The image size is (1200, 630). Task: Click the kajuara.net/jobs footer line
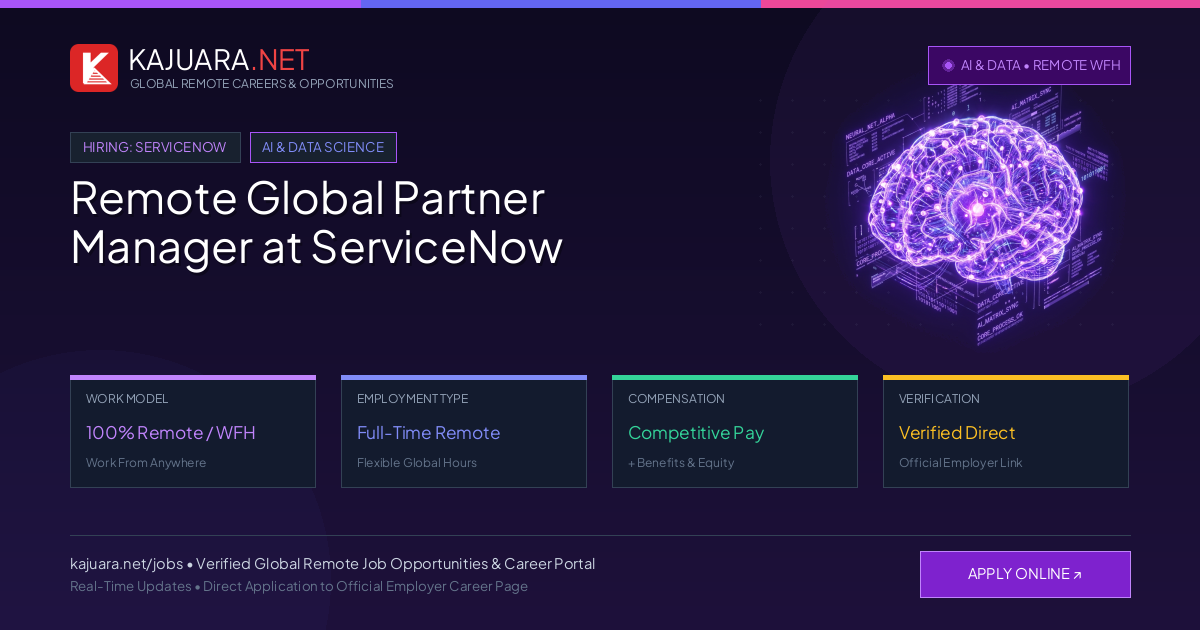[332, 564]
